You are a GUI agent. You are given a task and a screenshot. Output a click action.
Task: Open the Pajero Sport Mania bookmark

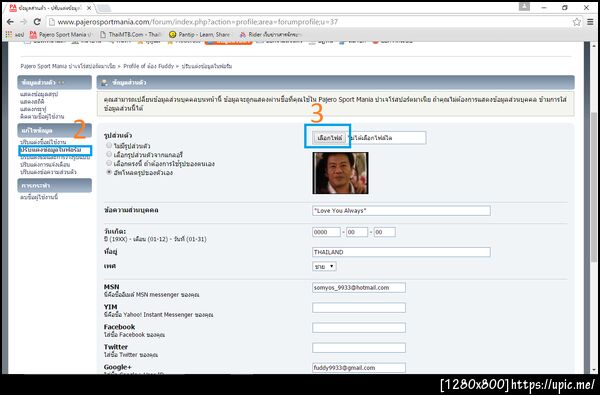(60, 34)
